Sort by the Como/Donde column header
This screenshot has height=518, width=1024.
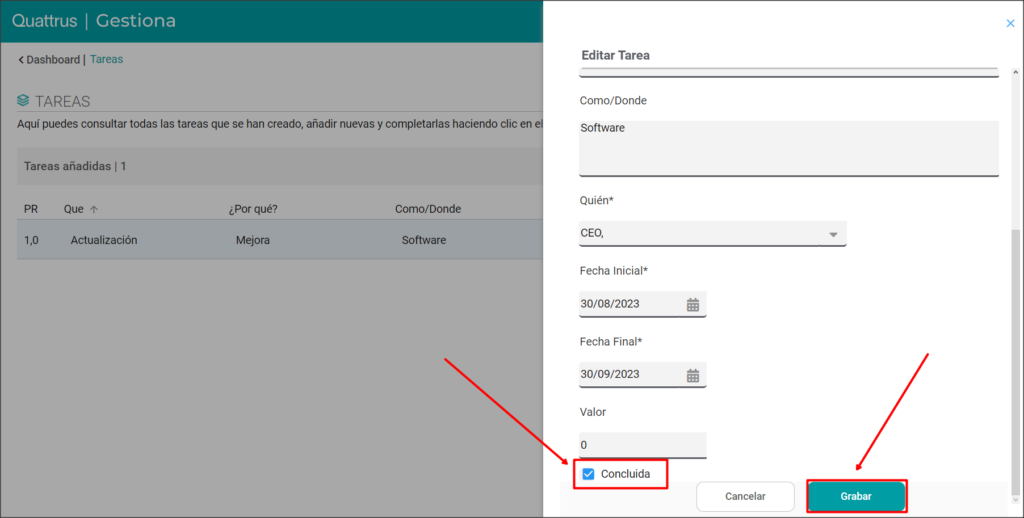pyautogui.click(x=428, y=209)
